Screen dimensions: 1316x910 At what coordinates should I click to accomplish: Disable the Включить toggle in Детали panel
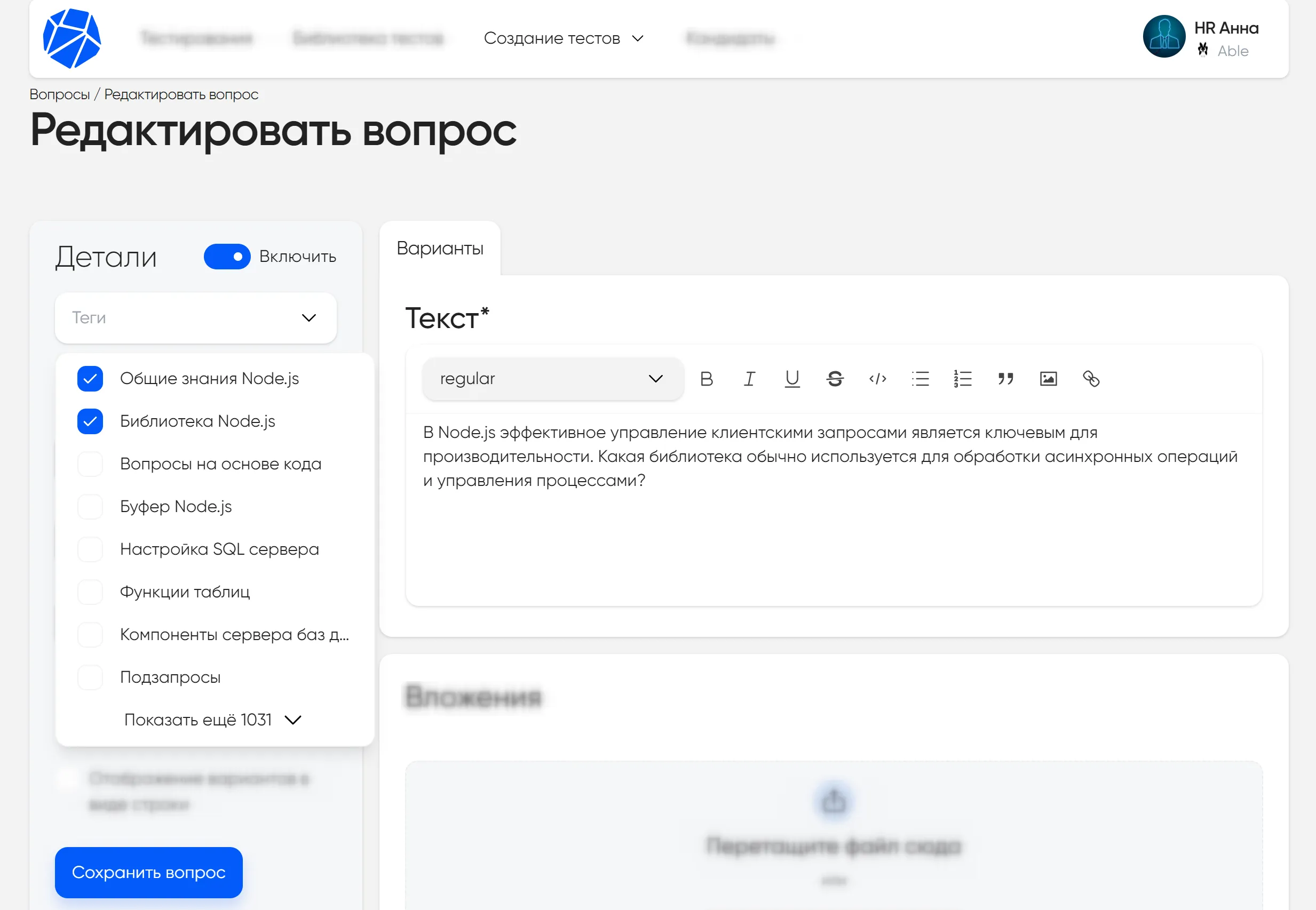pos(226,257)
